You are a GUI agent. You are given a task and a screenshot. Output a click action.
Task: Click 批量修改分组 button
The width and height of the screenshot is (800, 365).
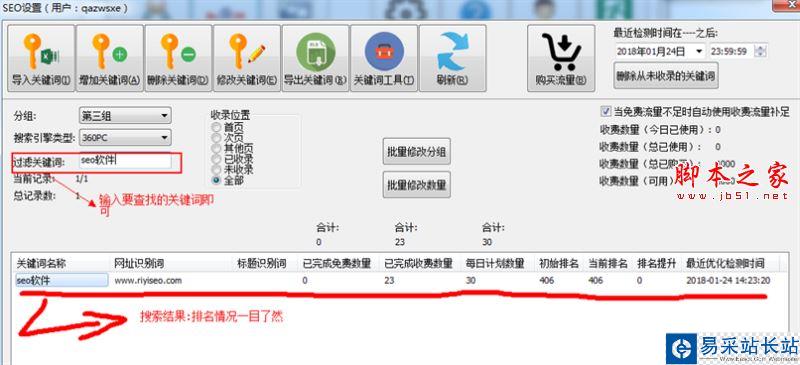tap(417, 152)
